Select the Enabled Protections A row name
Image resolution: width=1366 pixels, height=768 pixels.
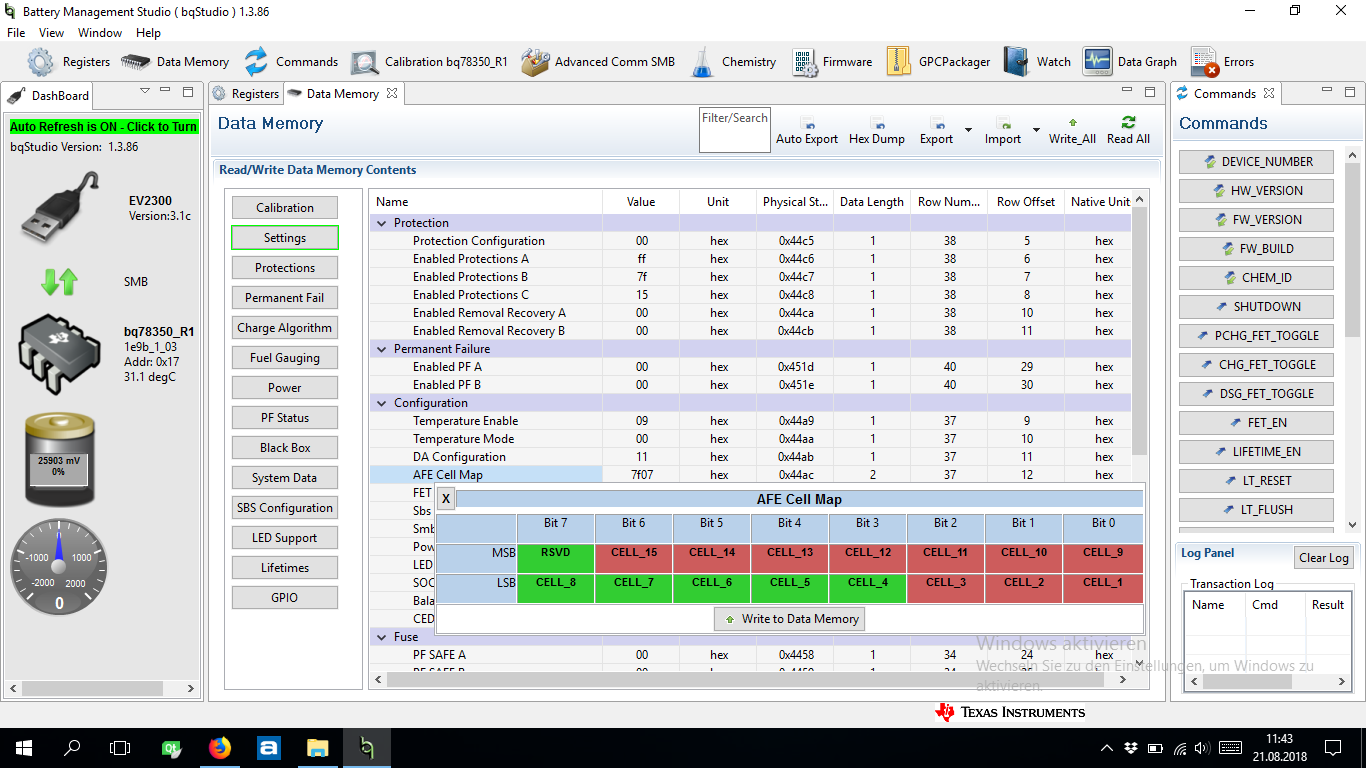[471, 259]
